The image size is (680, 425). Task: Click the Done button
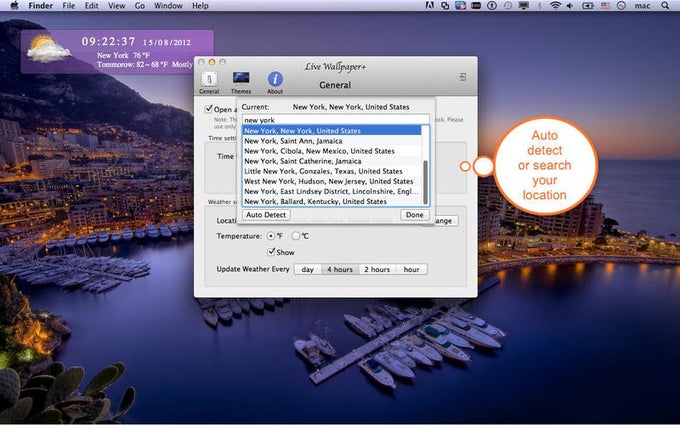coord(415,215)
